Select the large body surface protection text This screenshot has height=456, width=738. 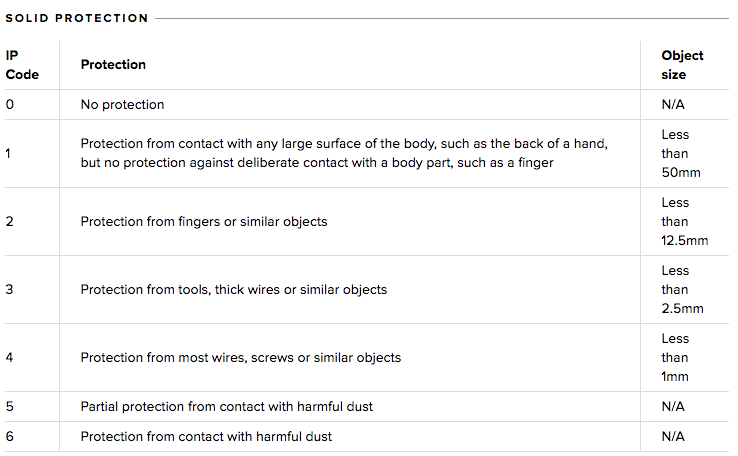[x=344, y=153]
